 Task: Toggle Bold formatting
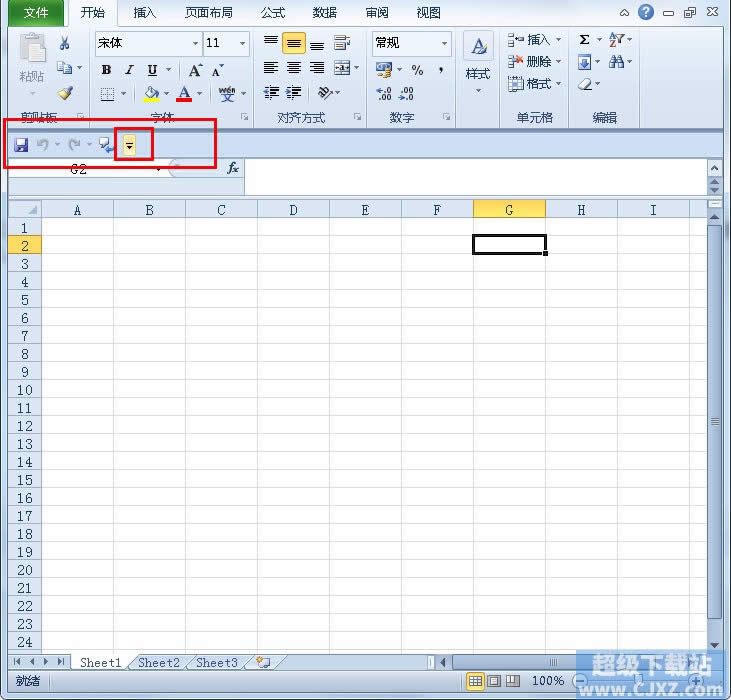[x=106, y=70]
